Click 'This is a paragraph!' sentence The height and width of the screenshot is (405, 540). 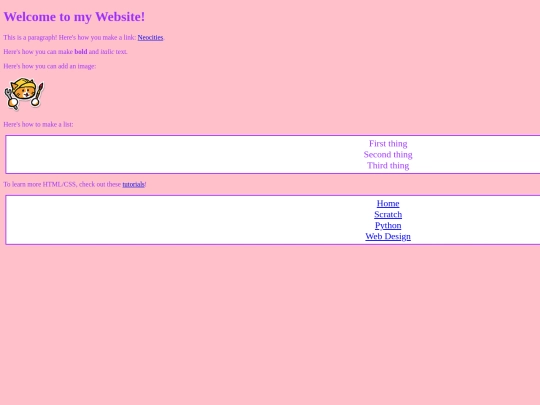point(30,38)
